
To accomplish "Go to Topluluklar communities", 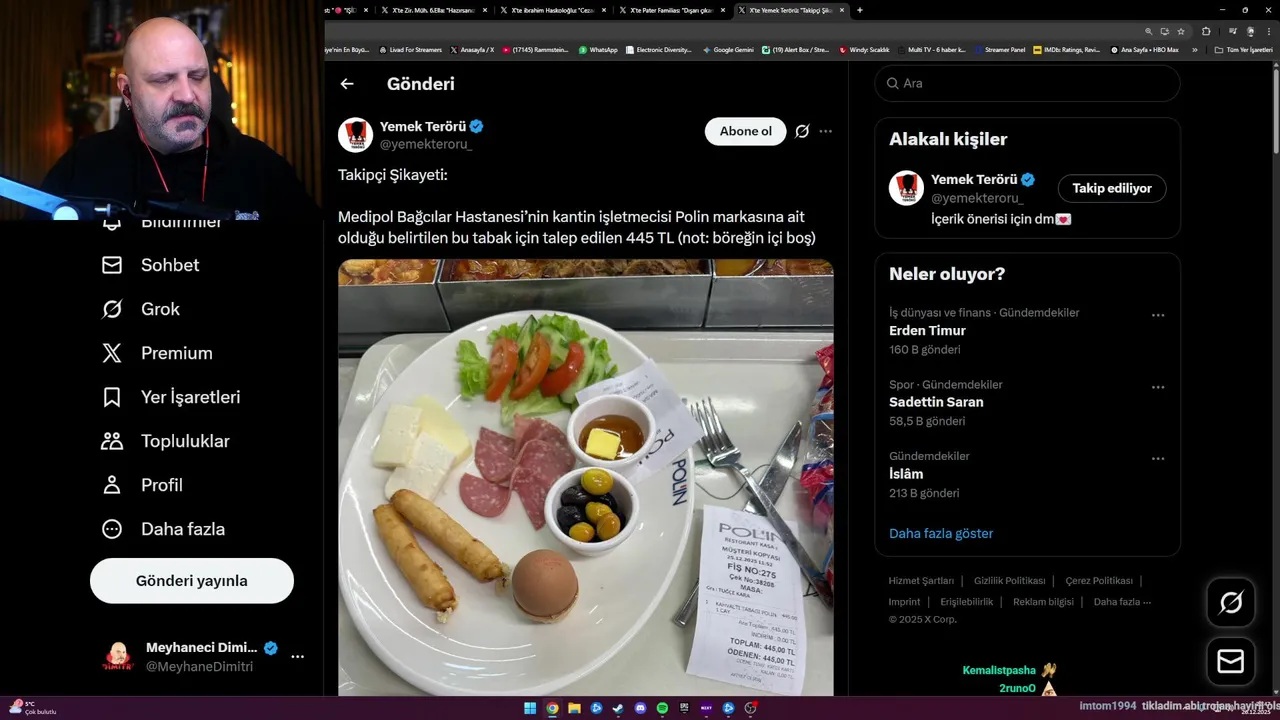I will 166,441.
